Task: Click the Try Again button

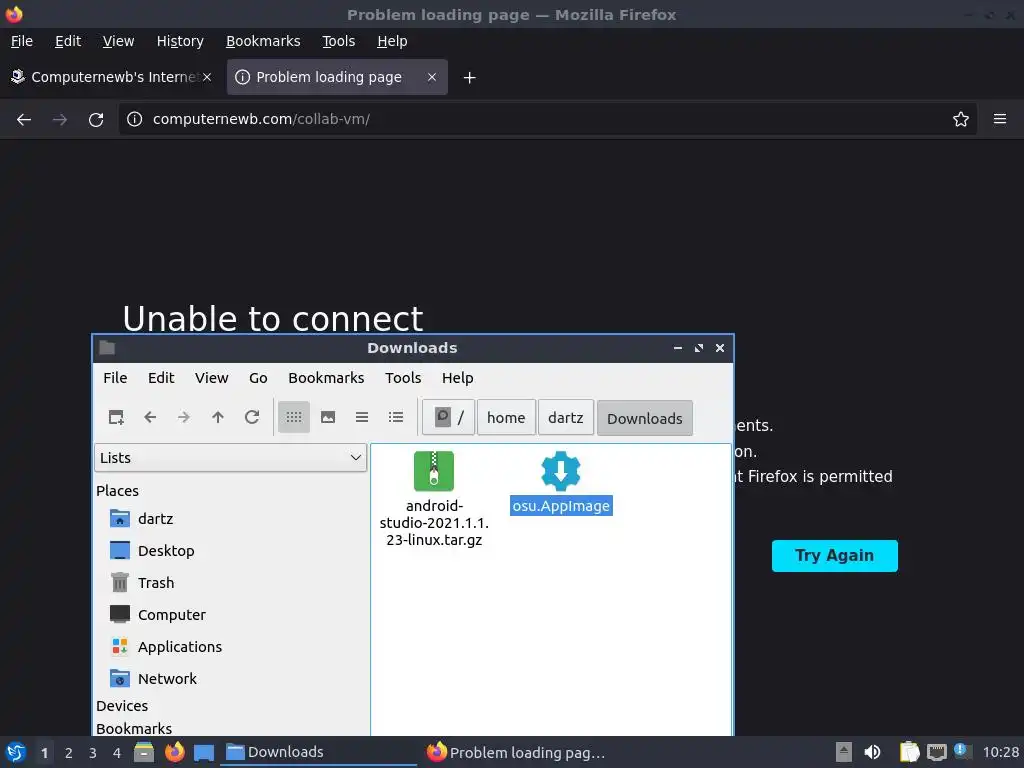Action: [x=834, y=556]
